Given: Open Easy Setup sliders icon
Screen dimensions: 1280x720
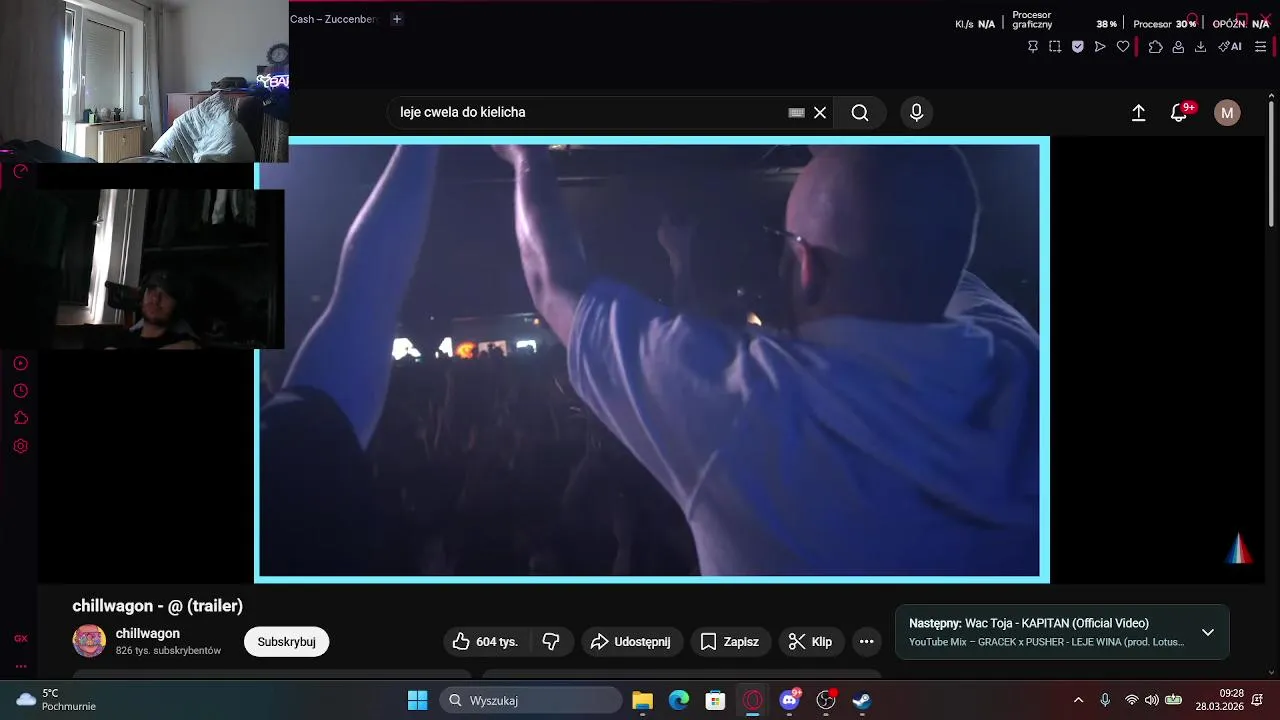Looking at the screenshot, I should tap(1260, 47).
